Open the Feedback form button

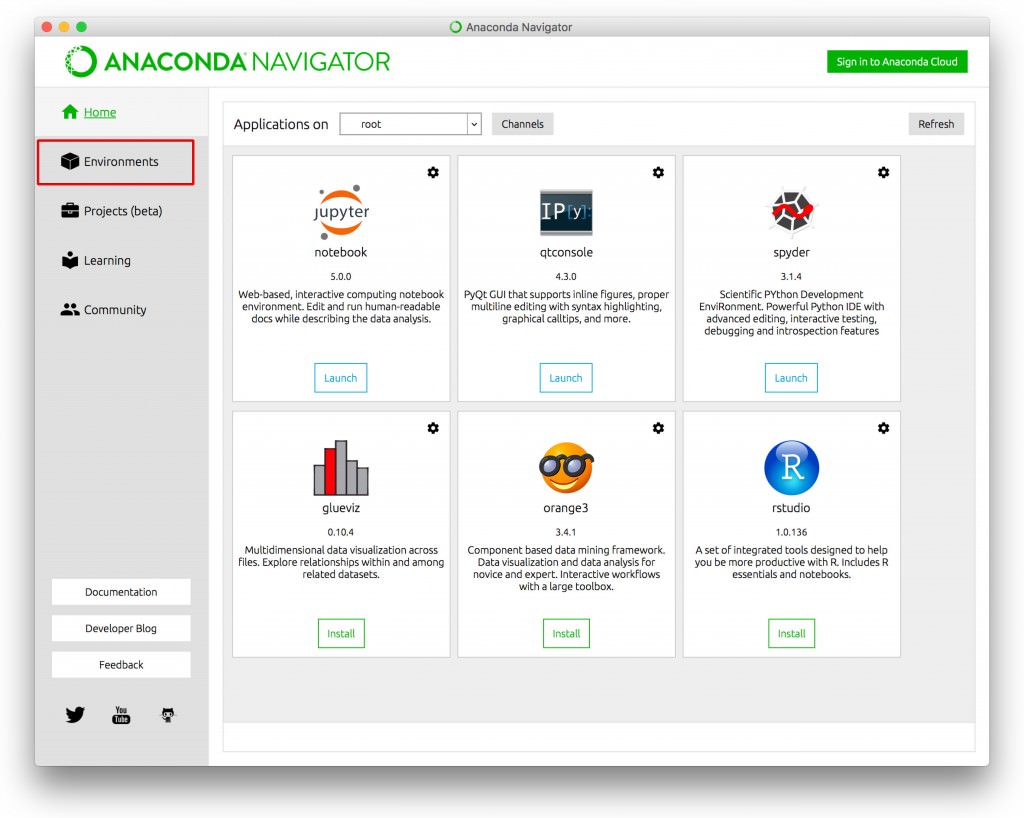click(x=121, y=665)
